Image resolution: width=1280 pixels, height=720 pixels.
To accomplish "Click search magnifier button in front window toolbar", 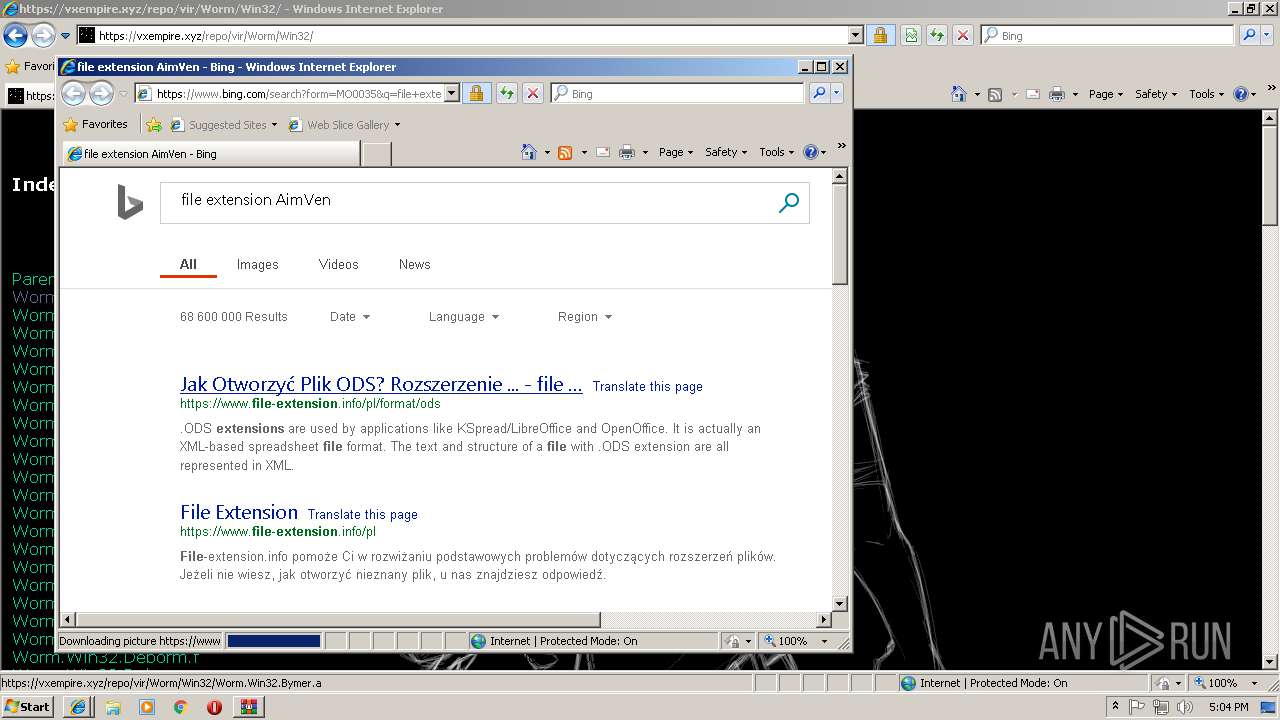I will pos(819,93).
